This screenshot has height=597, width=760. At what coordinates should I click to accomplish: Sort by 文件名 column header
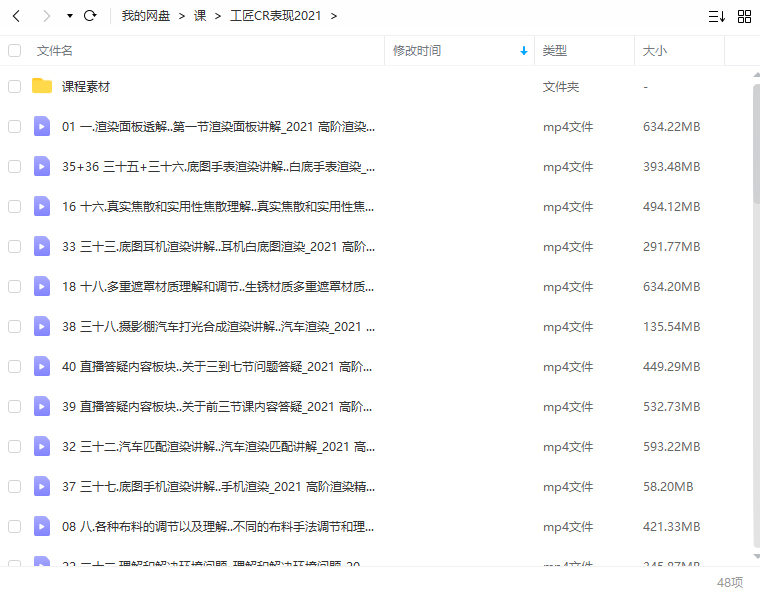pyautogui.click(x=55, y=50)
